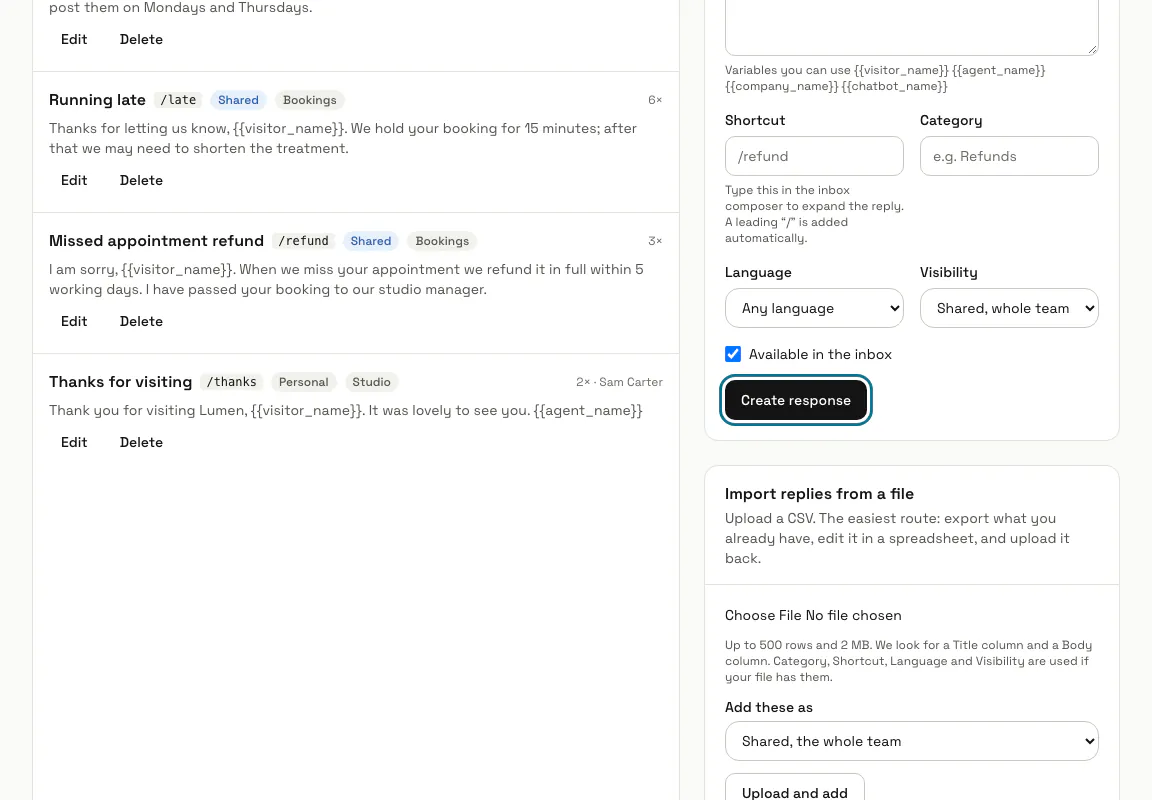
Task: Edit the Running late response
Action: (74, 180)
